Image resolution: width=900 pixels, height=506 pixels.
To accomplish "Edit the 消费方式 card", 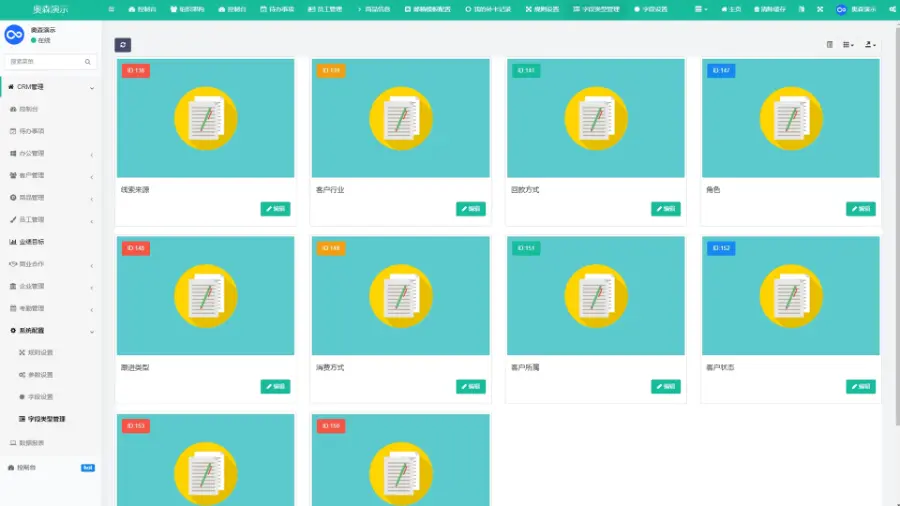I will [x=470, y=387].
